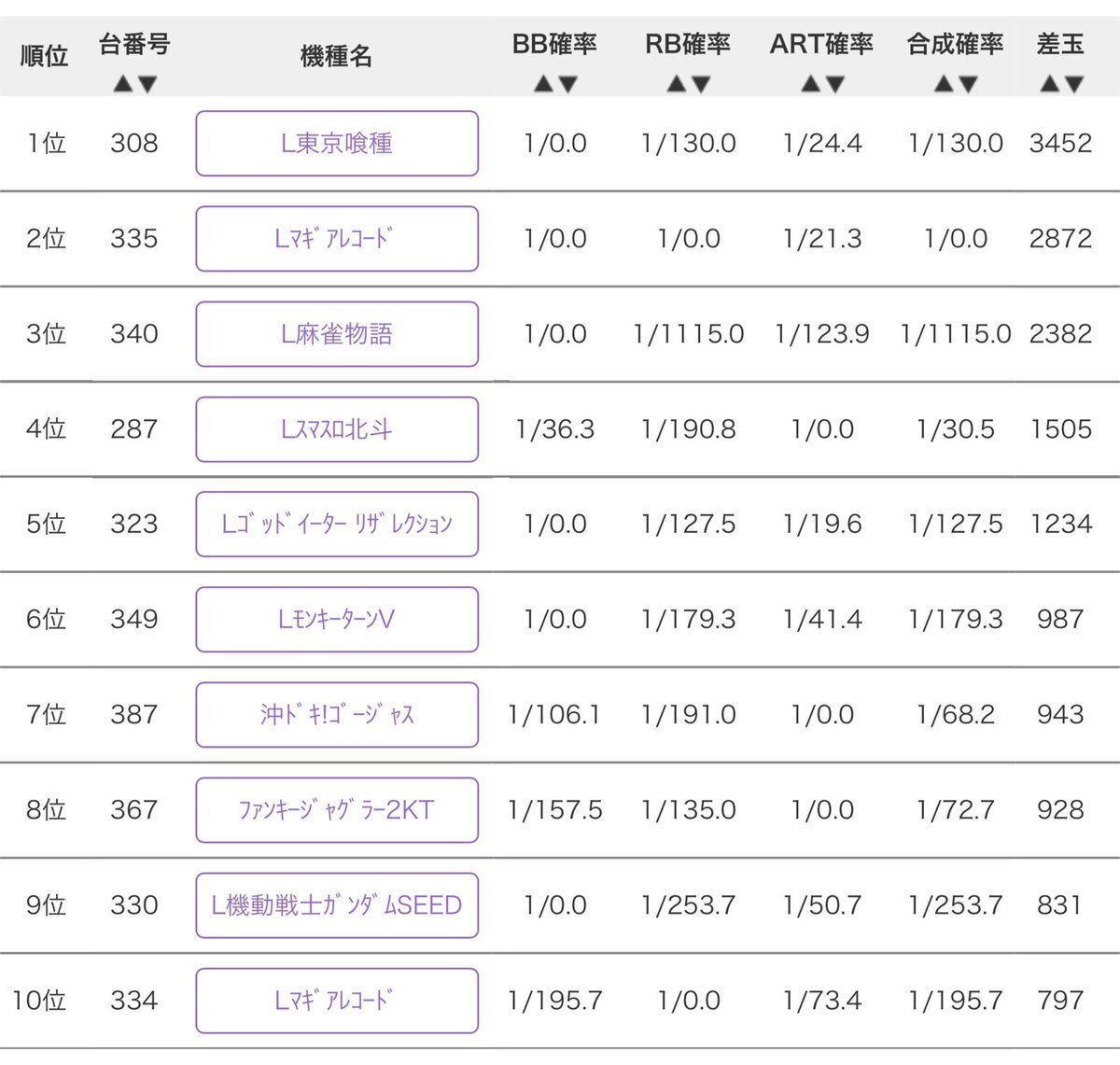Open the Lスマスロ北斗 machine button
Image resolution: width=1120 pixels, height=1065 pixels.
(x=337, y=429)
